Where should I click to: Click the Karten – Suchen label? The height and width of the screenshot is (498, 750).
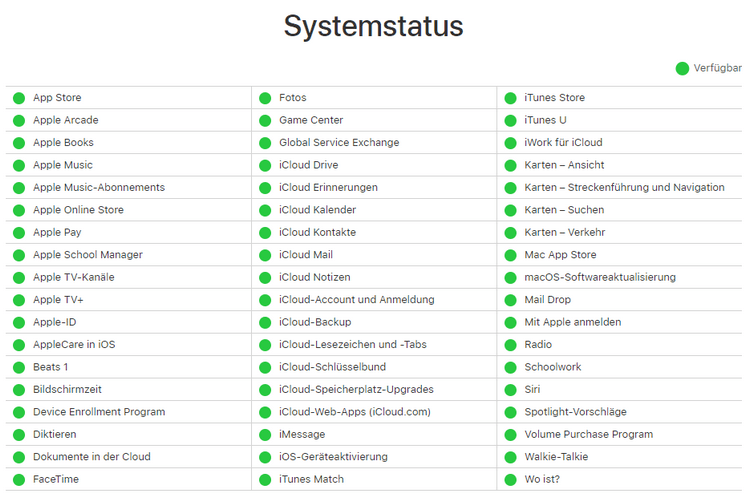(564, 210)
